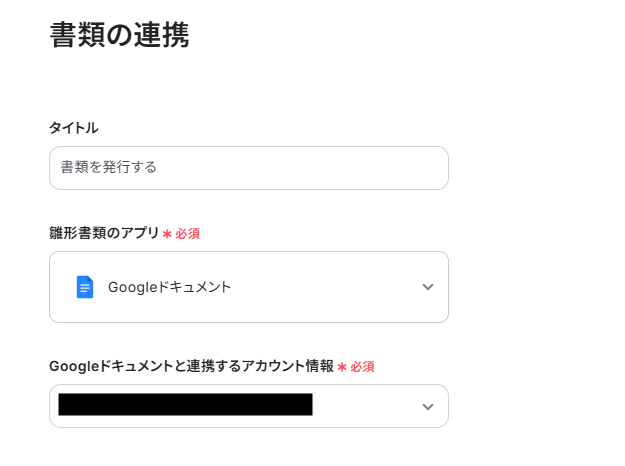Expand the 雛形書類のアプリ dropdown chevron

(428, 287)
